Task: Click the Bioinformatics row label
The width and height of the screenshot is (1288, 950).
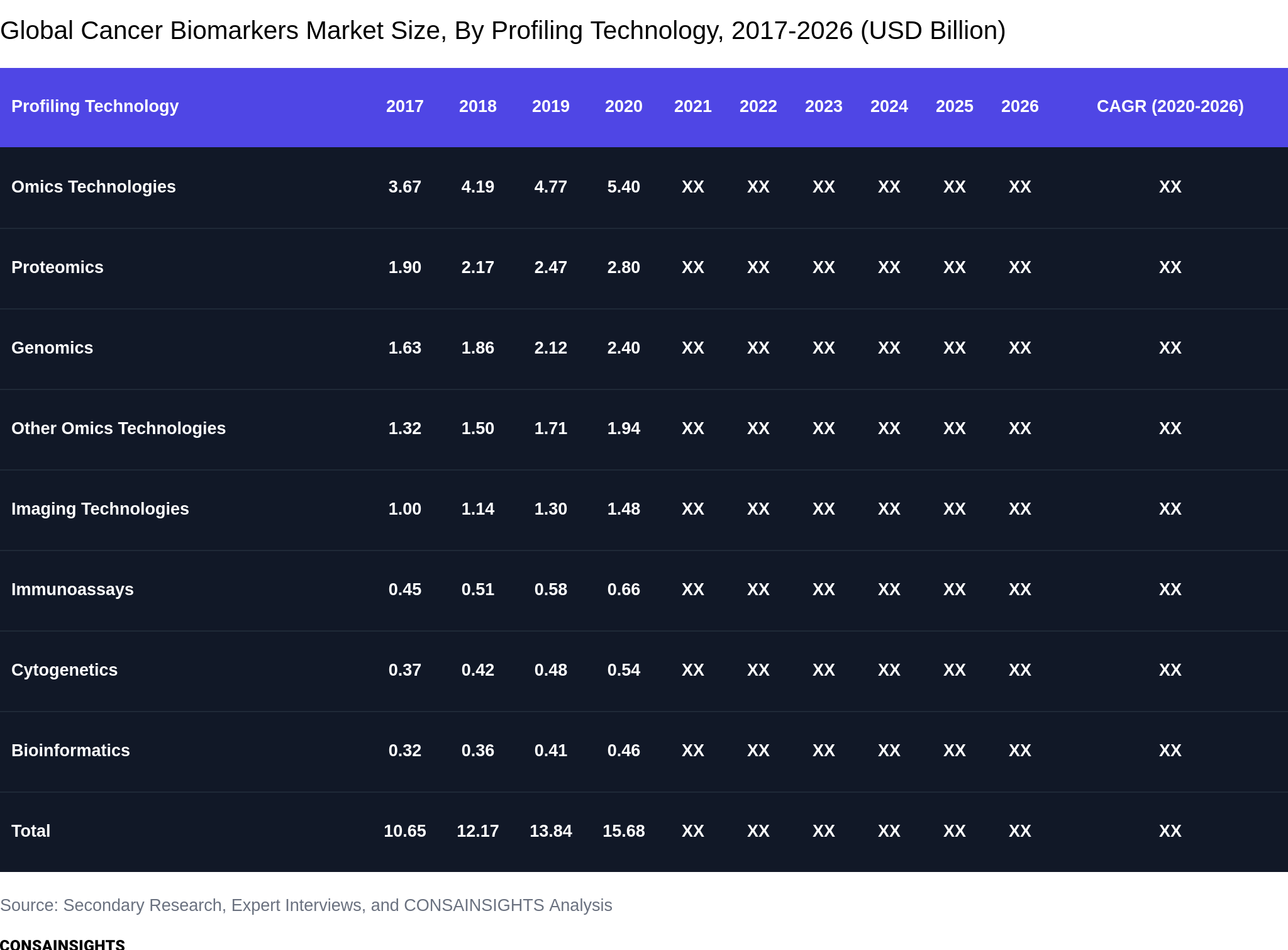Action: (70, 751)
